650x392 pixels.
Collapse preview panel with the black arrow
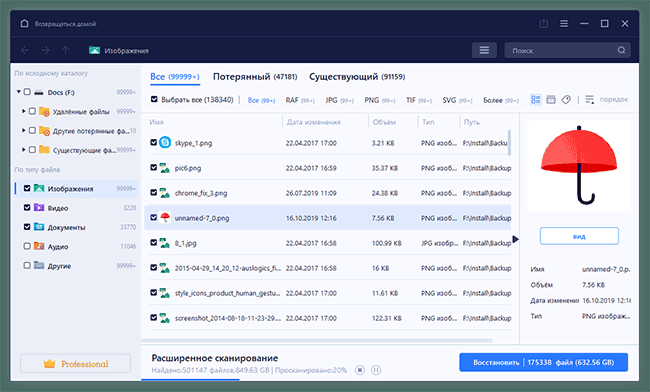515,239
